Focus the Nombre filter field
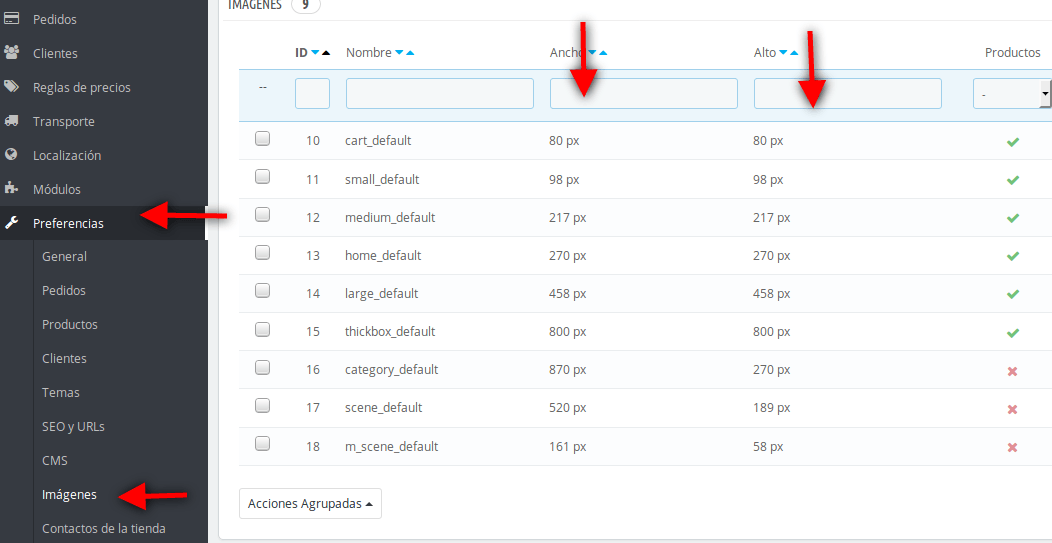Image resolution: width=1052 pixels, height=543 pixels. tap(439, 93)
